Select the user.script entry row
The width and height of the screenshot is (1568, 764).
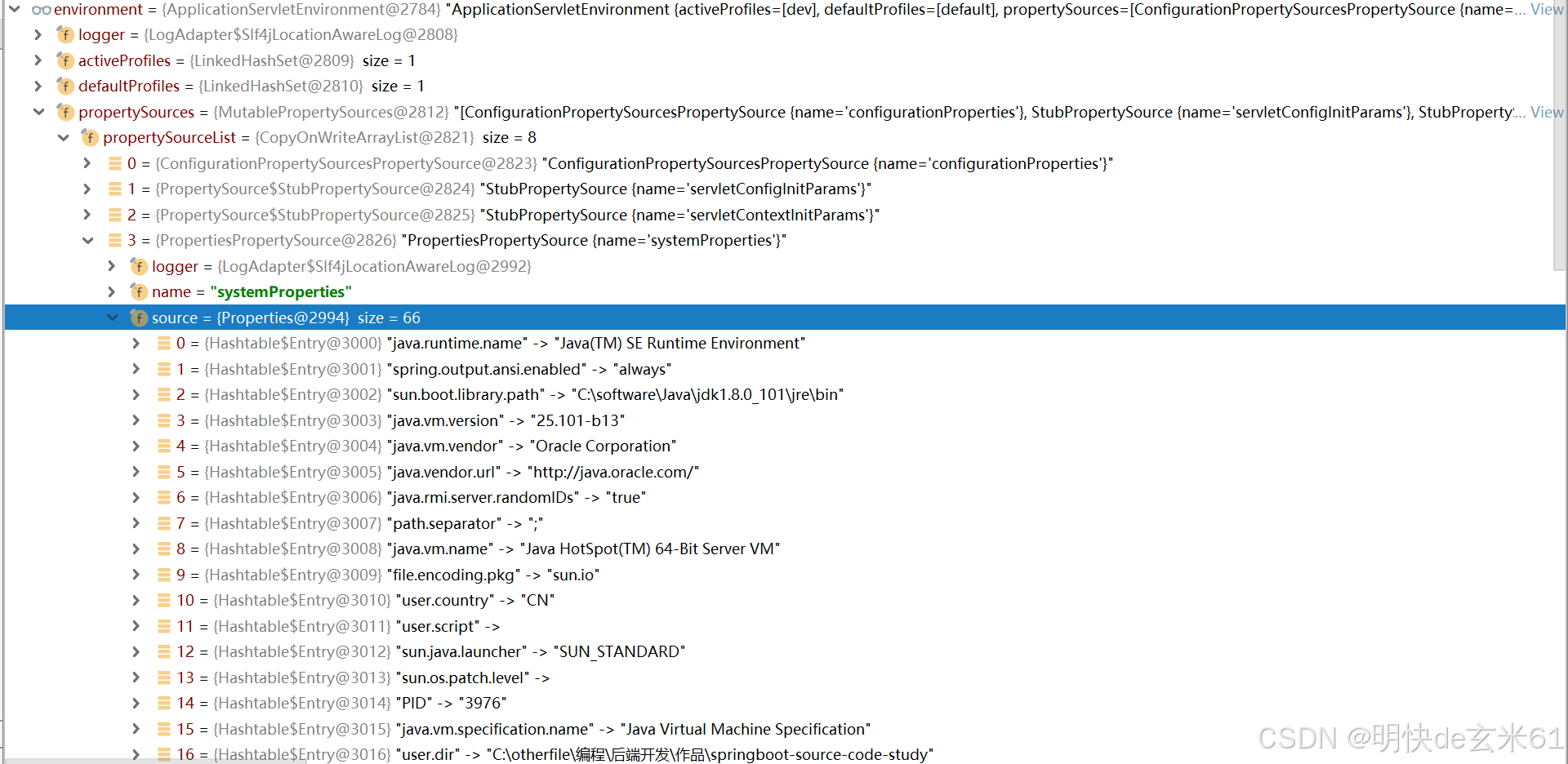pos(785,626)
